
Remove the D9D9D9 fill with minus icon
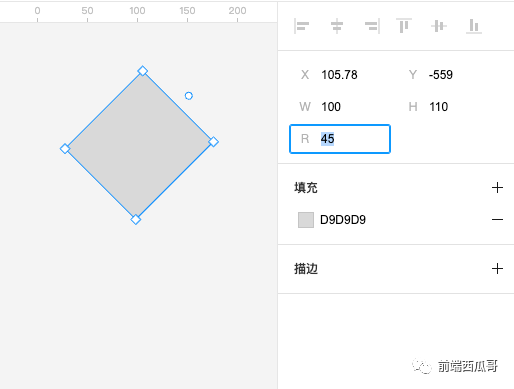tap(497, 220)
